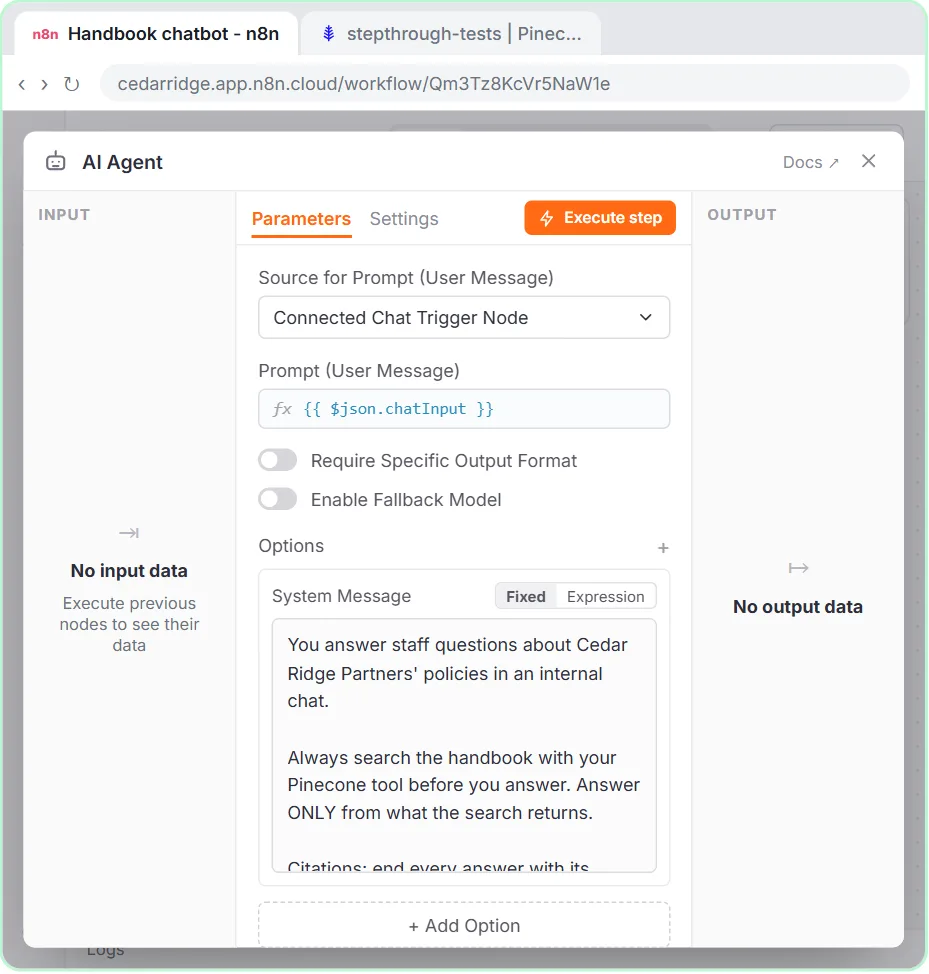The height and width of the screenshot is (974, 929).
Task: Click 'Execute previous nodes to see their data'
Action: tap(129, 624)
